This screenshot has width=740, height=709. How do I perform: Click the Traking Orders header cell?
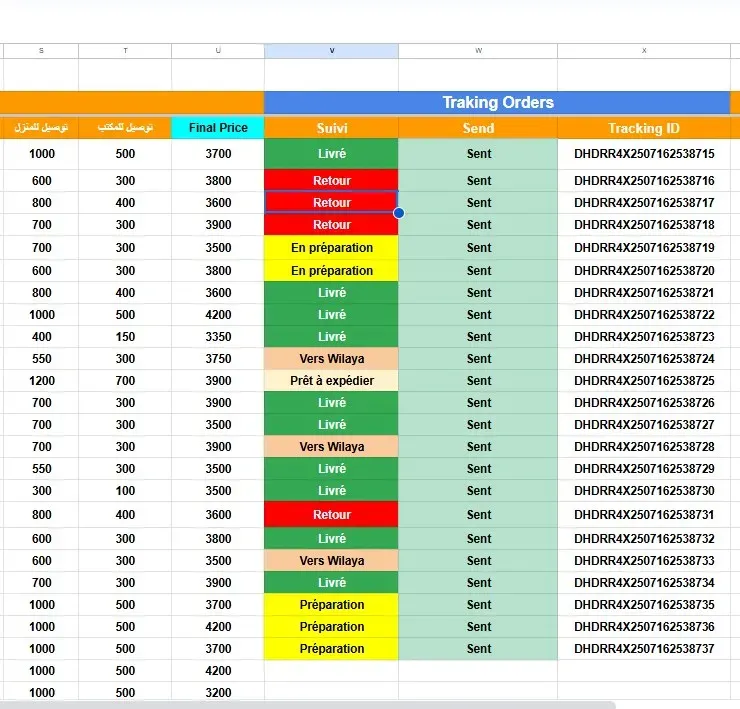(497, 102)
